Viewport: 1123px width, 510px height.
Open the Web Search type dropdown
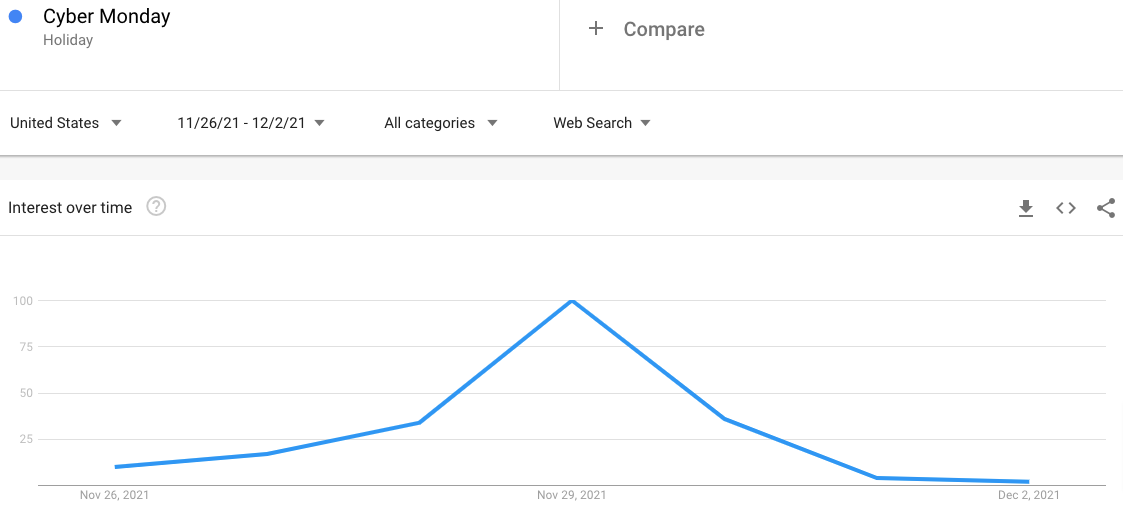point(602,123)
